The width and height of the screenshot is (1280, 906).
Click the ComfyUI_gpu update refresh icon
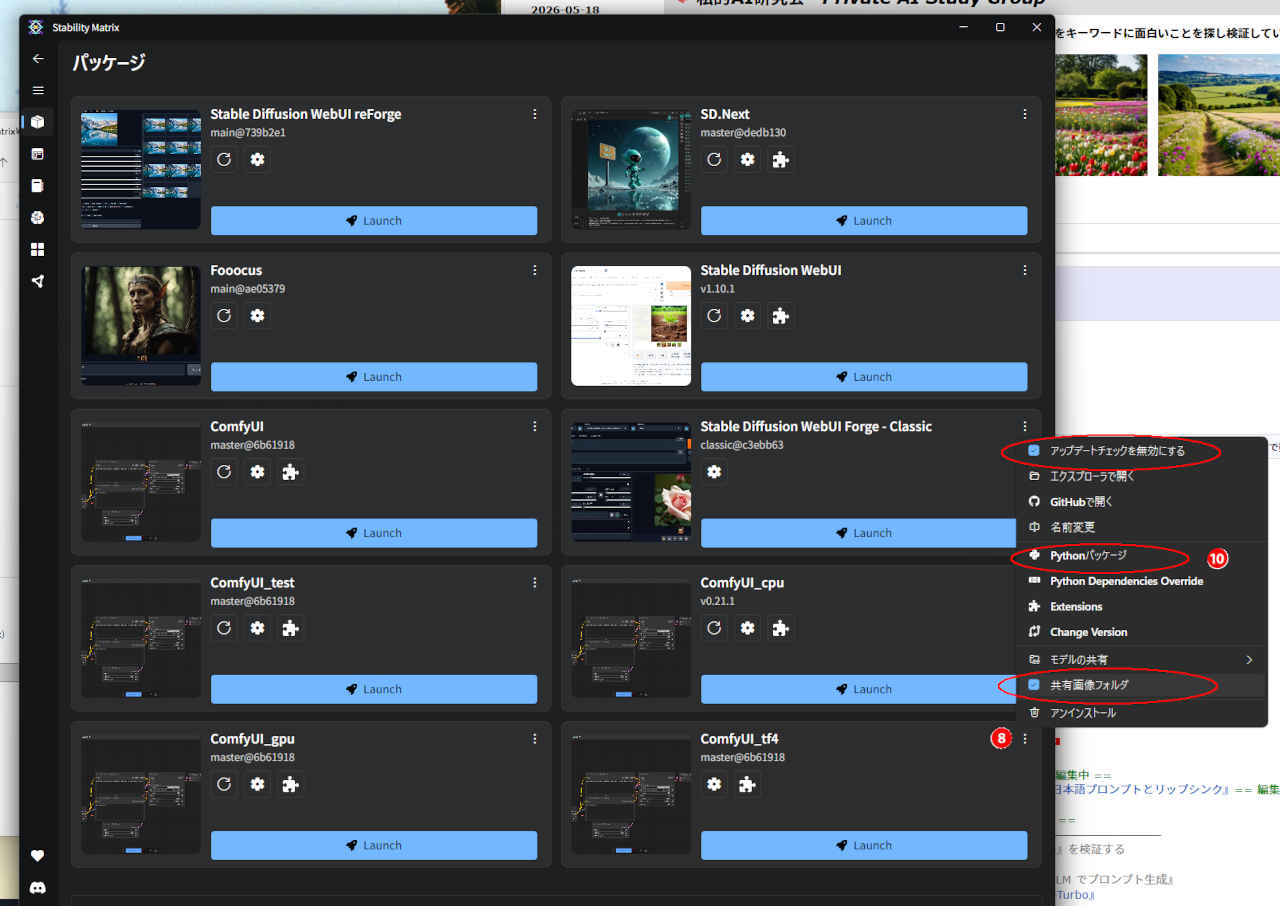[224, 784]
